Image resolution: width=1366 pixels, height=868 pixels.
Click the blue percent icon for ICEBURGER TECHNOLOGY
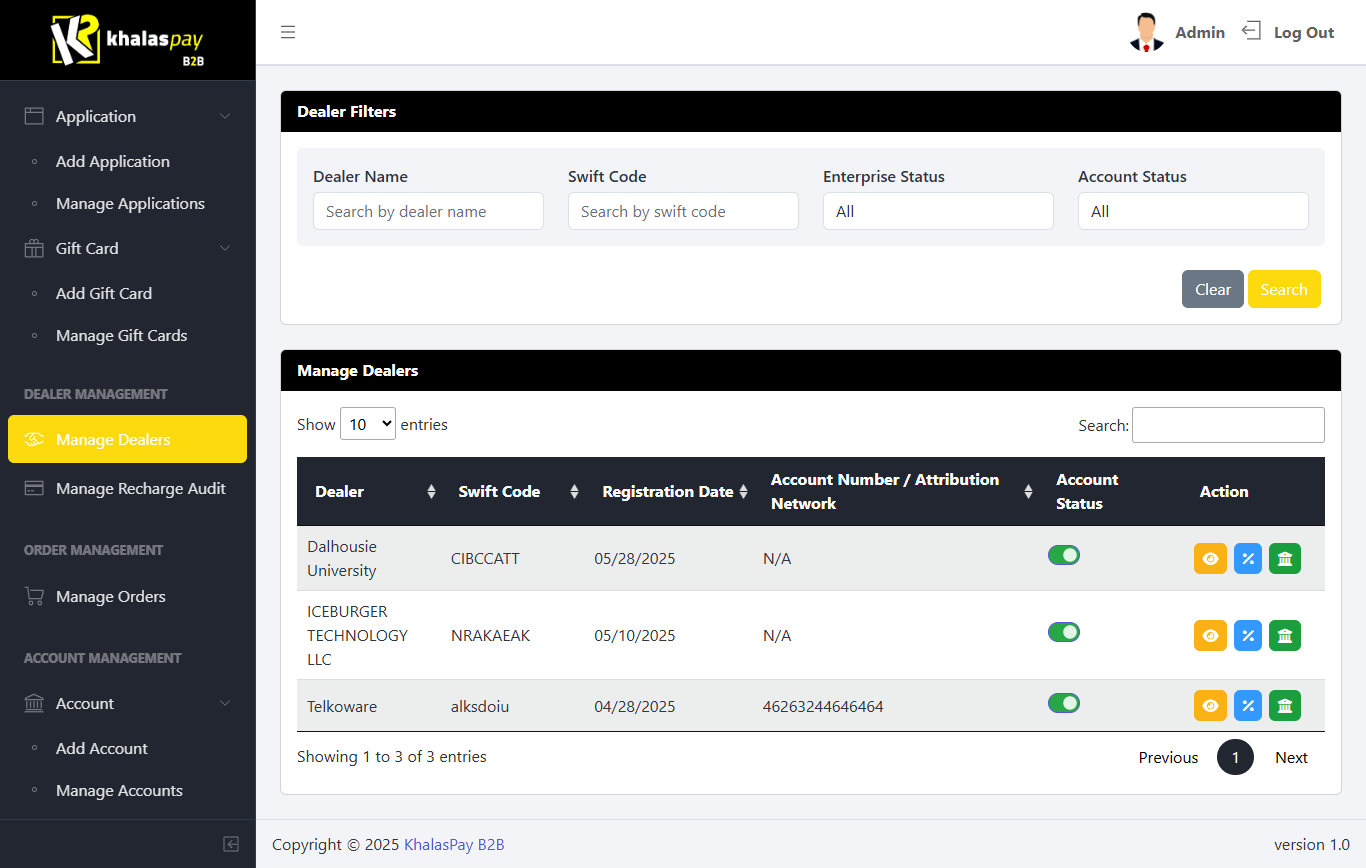pos(1248,636)
